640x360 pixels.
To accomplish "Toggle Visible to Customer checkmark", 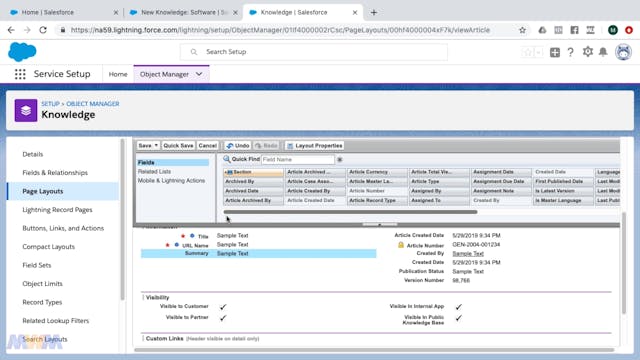I will click(223, 307).
